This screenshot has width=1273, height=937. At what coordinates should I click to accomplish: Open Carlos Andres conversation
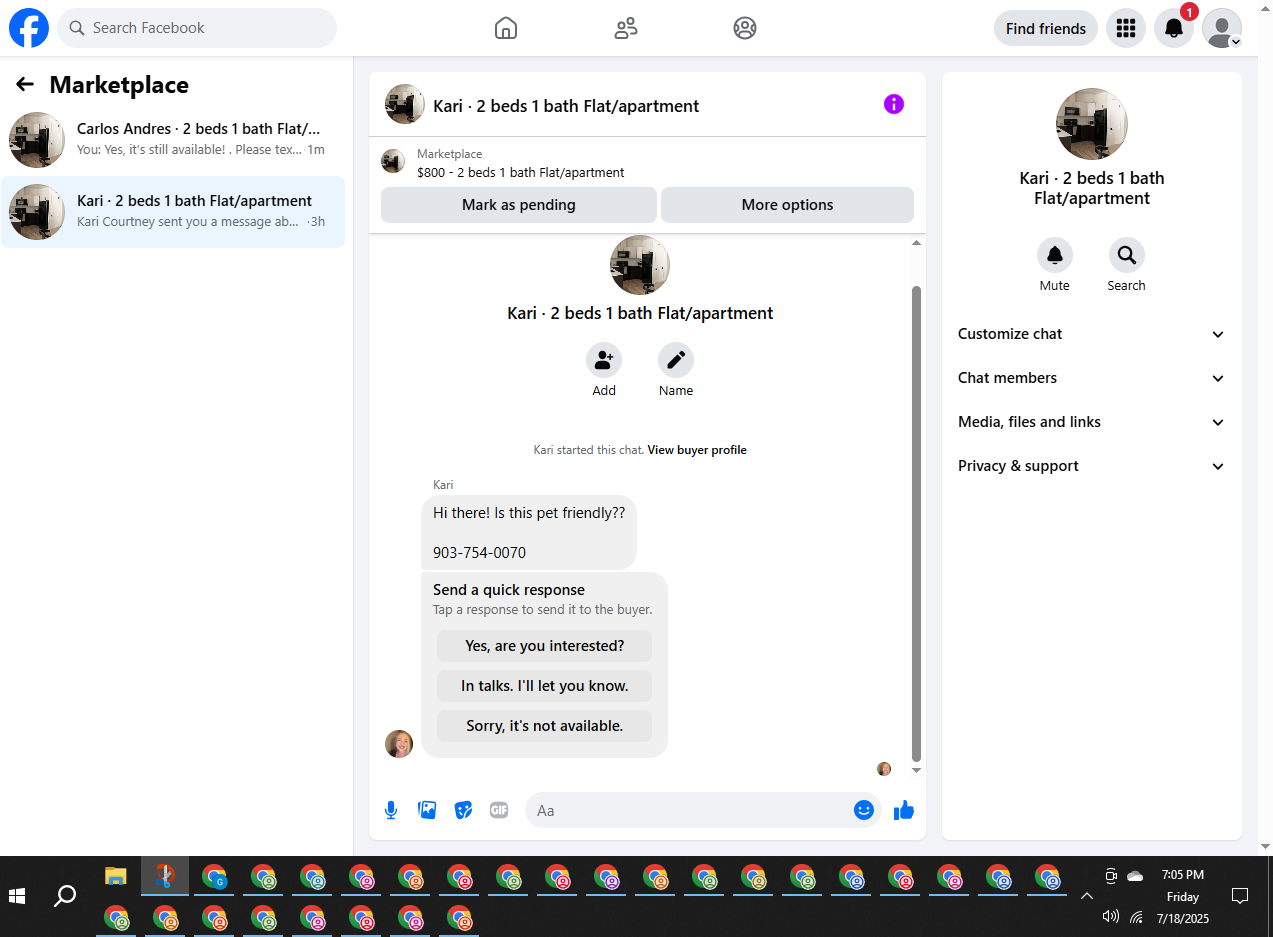pyautogui.click(x=173, y=139)
